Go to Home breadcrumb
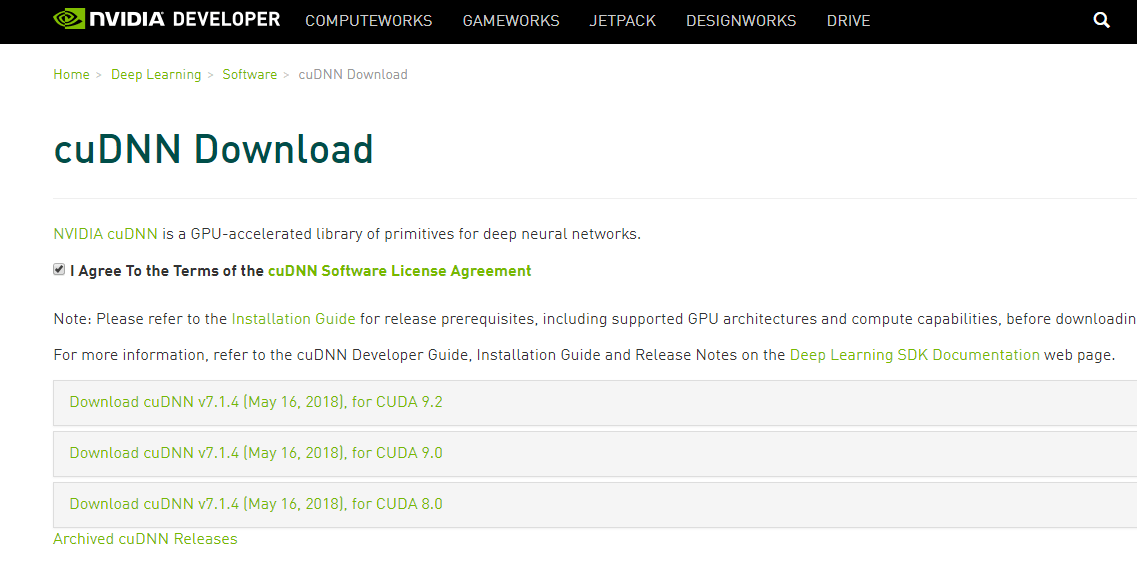1137x571 pixels. coord(71,74)
